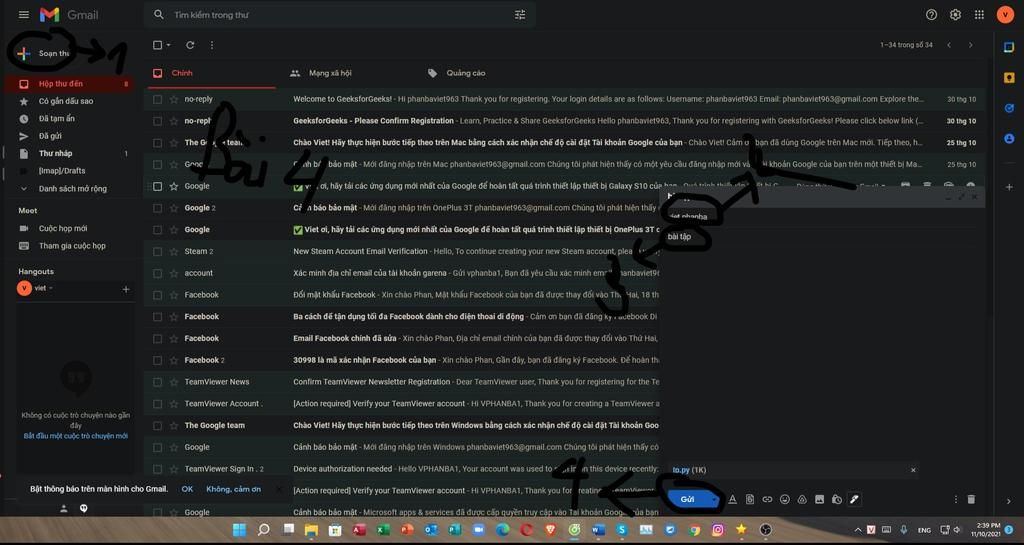The height and width of the screenshot is (545, 1024).
Task: Open File Explorer from the taskbar
Action: 311,529
